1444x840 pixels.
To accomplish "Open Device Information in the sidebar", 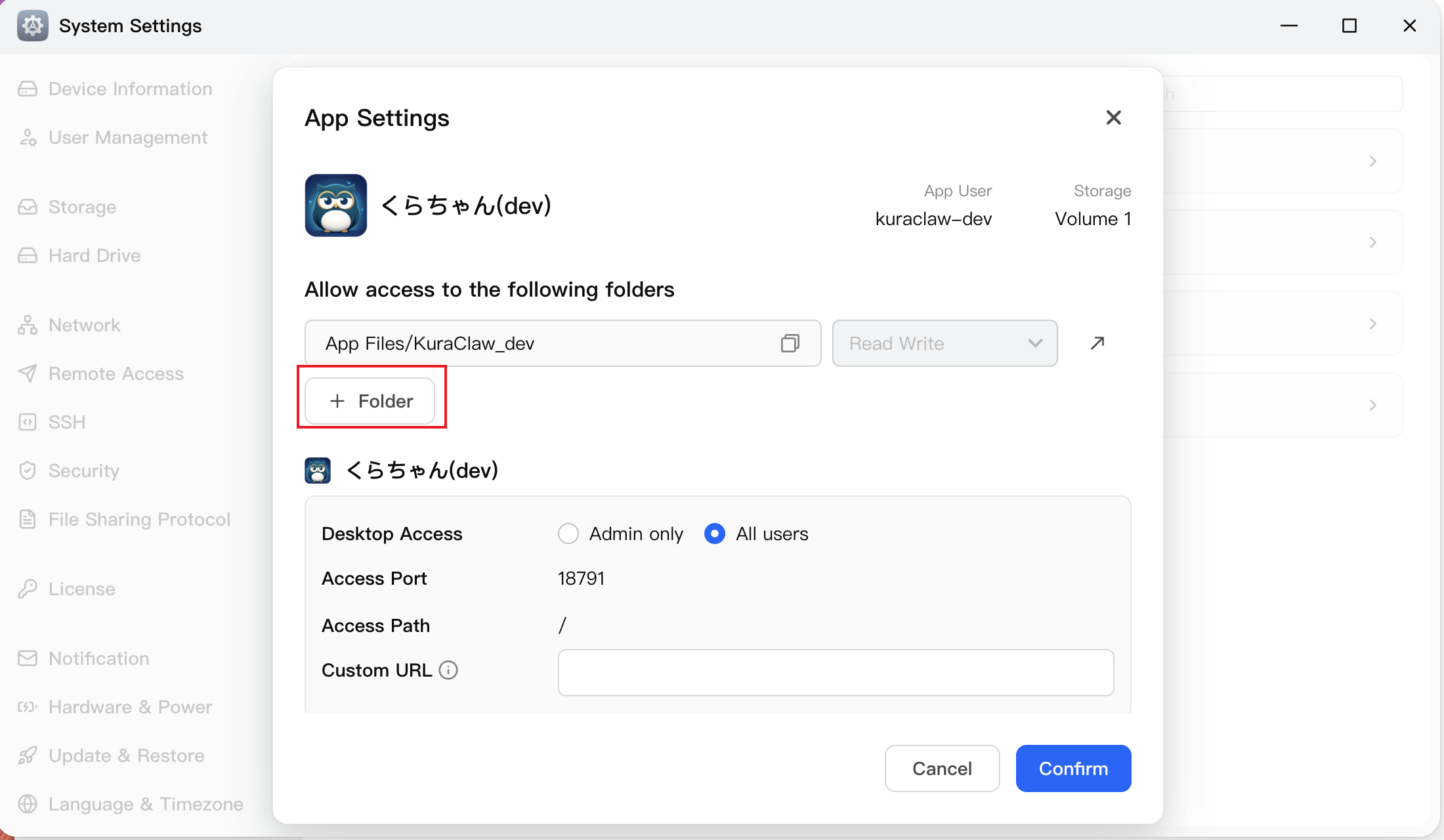I will [x=131, y=89].
